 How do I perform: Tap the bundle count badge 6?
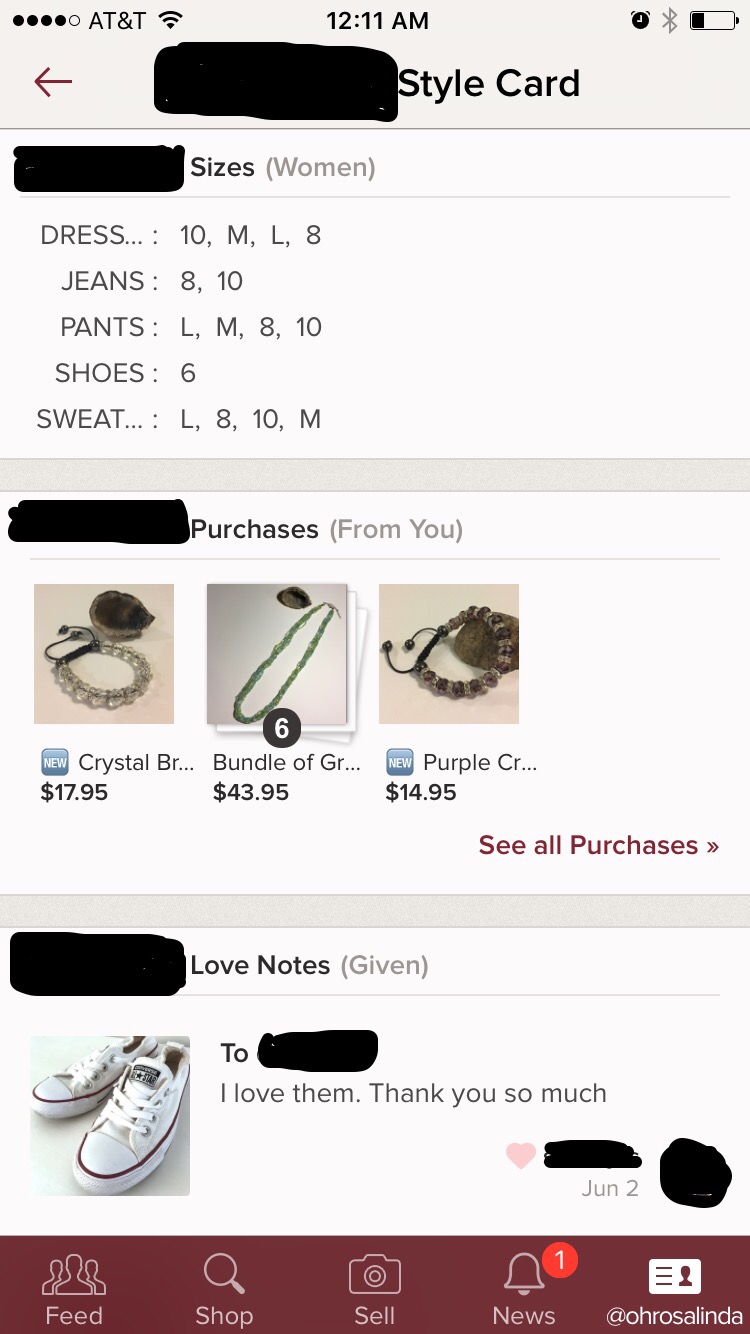pyautogui.click(x=282, y=729)
